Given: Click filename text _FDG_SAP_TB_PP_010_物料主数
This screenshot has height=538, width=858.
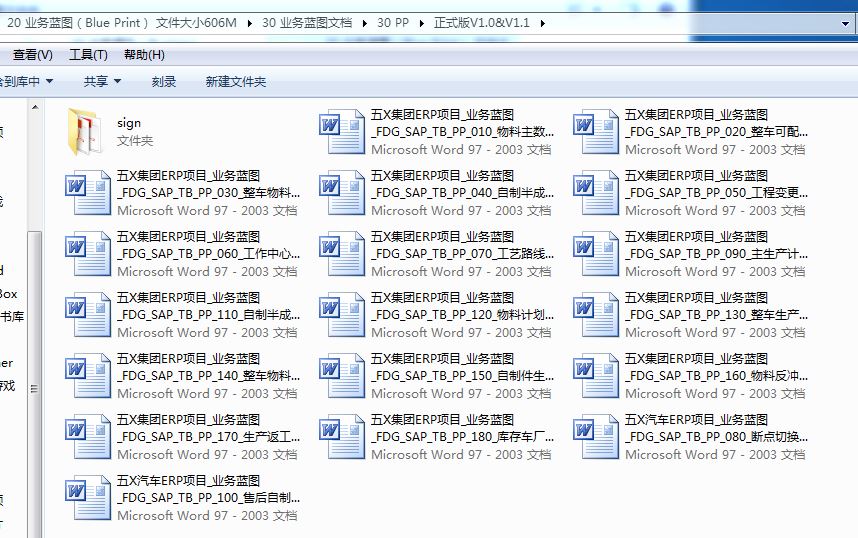Looking at the screenshot, I should click(x=462, y=132).
